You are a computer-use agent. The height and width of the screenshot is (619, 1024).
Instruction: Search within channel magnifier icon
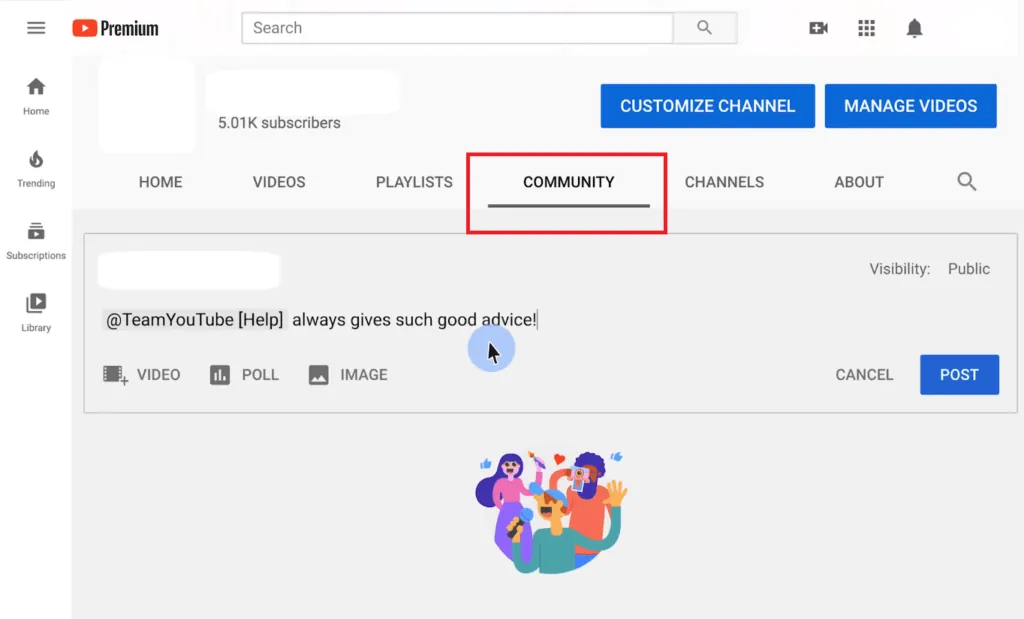click(x=967, y=182)
